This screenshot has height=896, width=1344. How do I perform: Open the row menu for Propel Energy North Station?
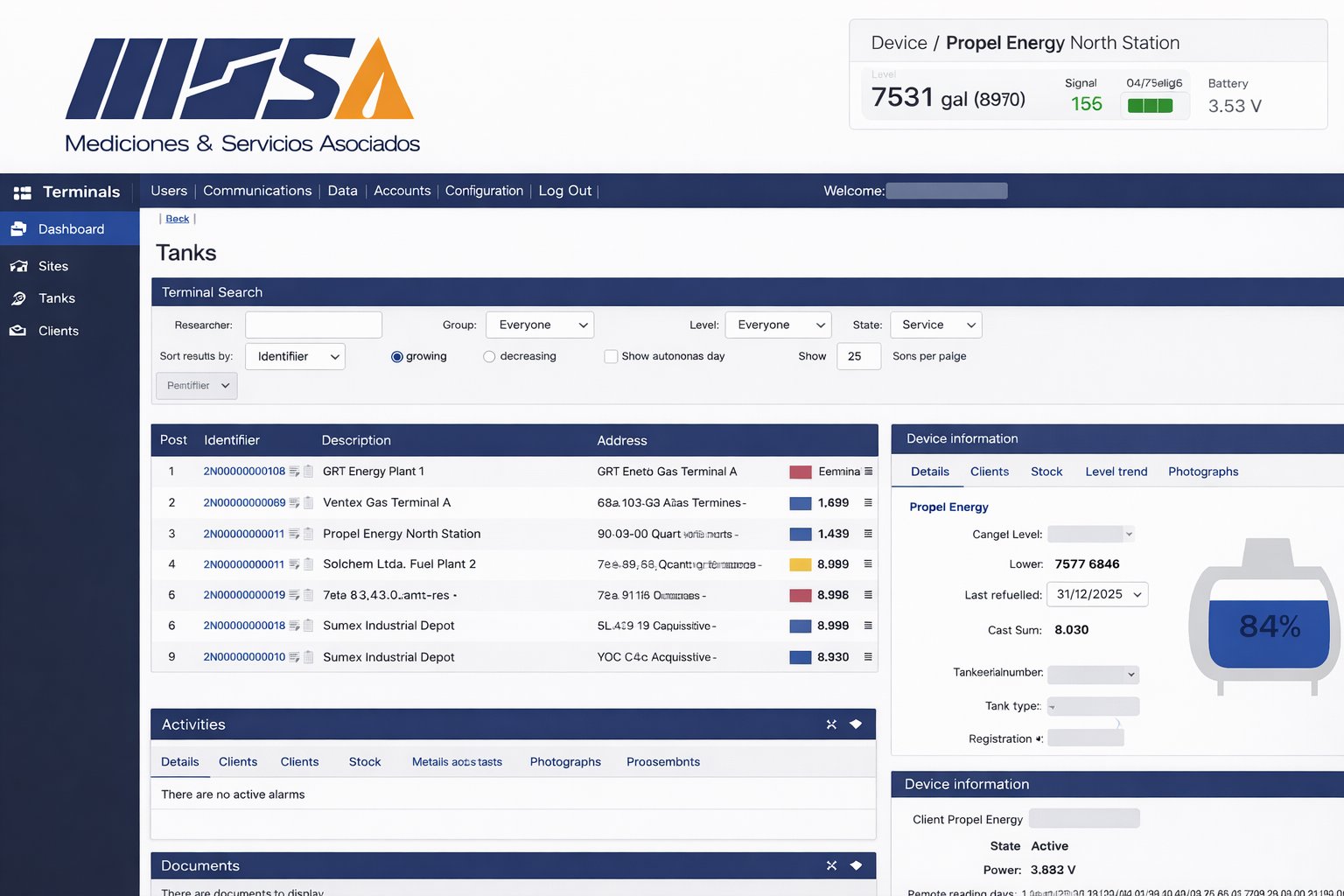867,534
